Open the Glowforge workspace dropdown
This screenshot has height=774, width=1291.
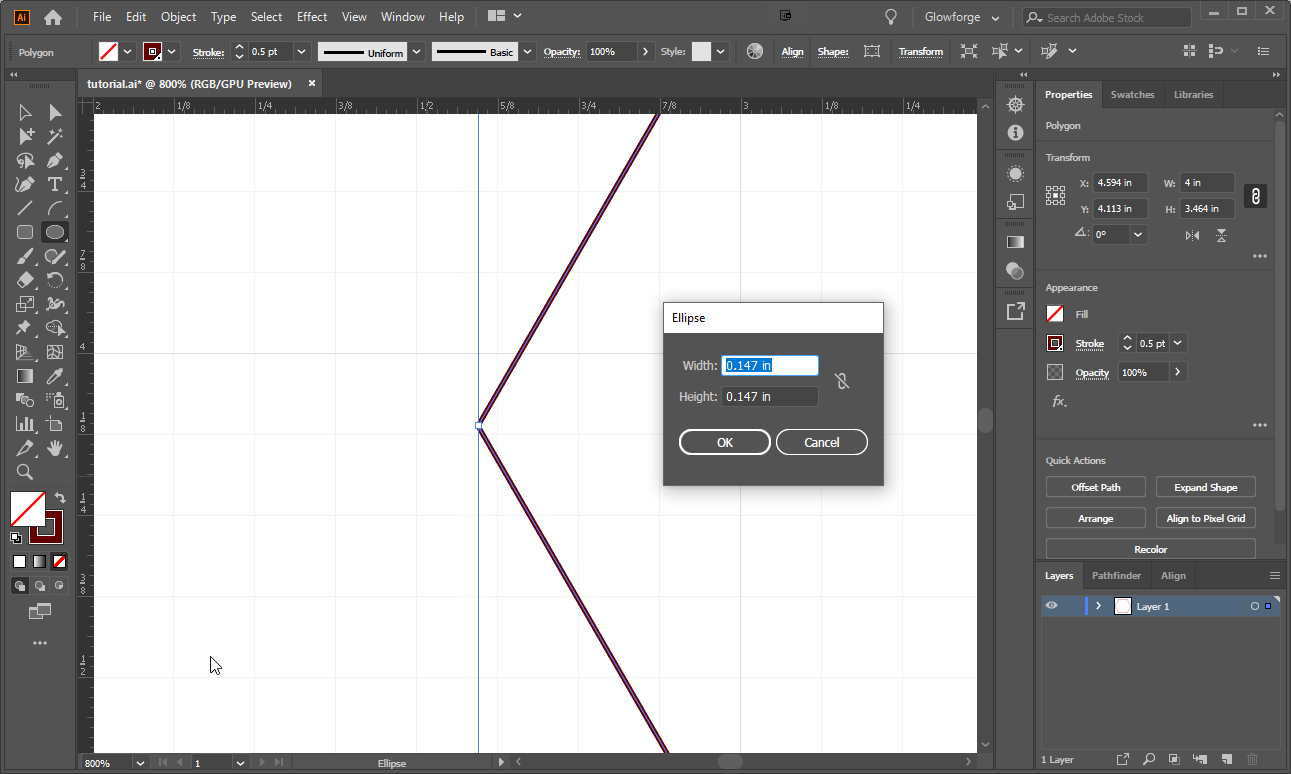pos(960,18)
